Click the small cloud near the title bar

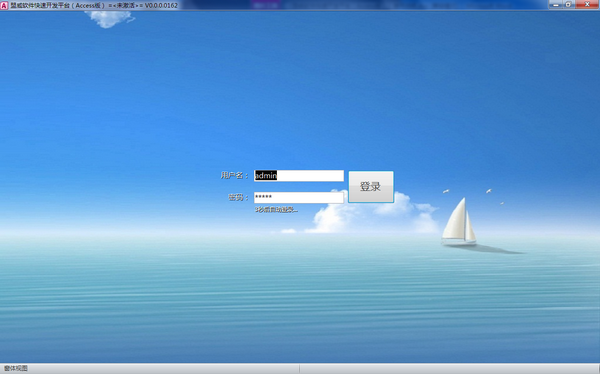109,19
